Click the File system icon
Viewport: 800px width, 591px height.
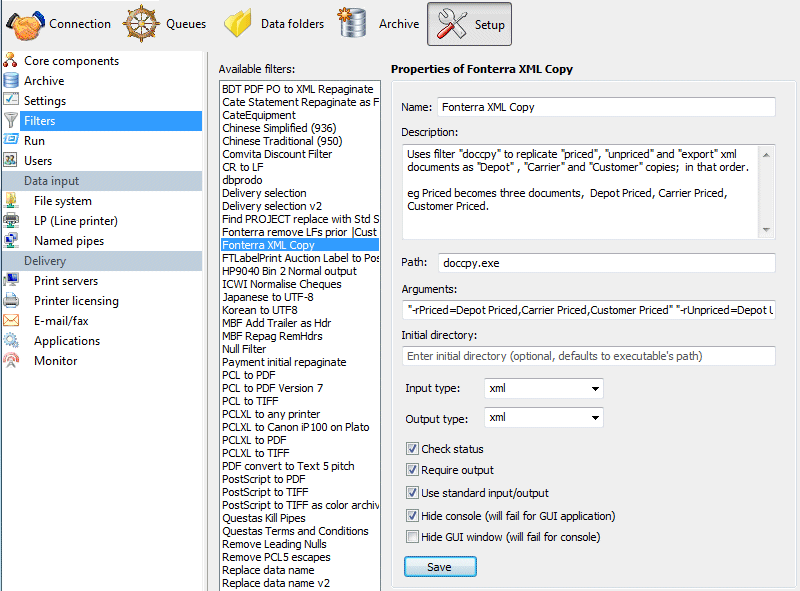(11, 201)
